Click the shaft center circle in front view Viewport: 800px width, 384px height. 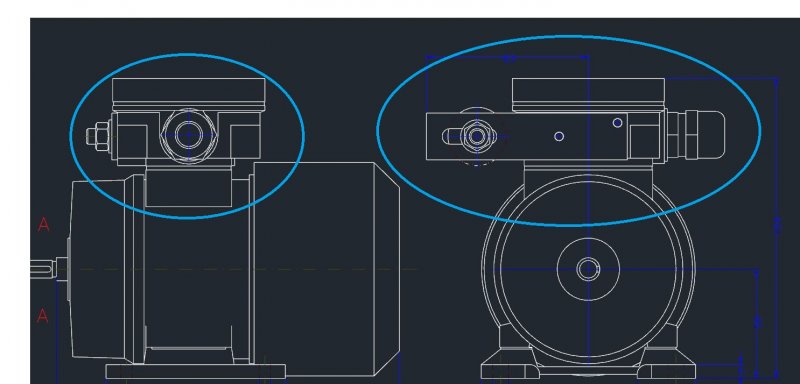point(588,269)
